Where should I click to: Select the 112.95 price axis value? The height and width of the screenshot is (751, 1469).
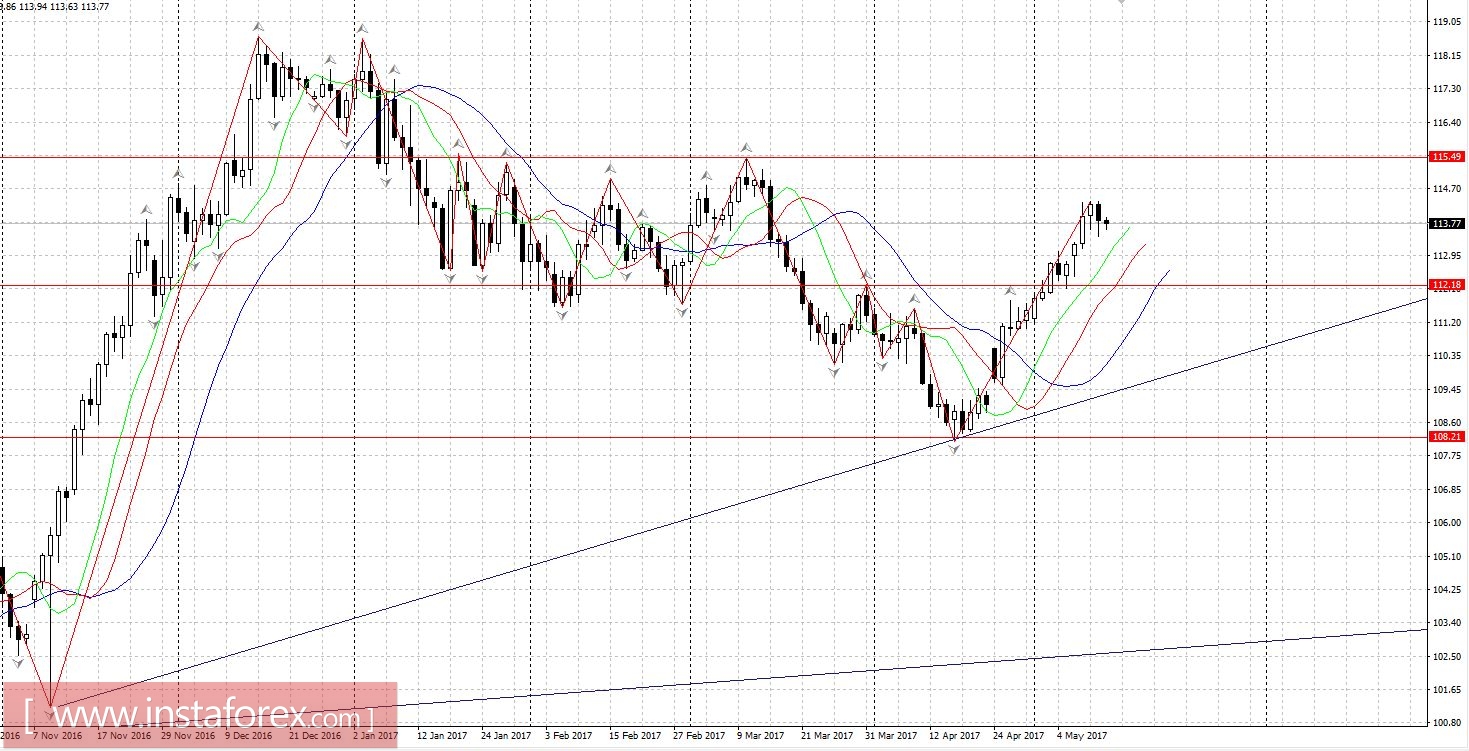click(x=1446, y=256)
